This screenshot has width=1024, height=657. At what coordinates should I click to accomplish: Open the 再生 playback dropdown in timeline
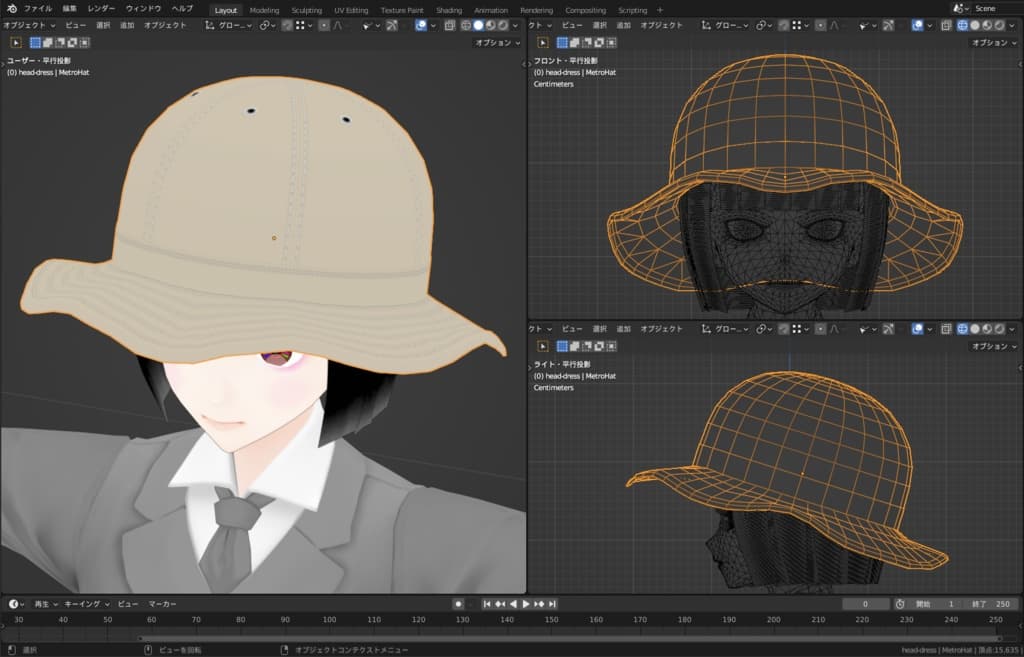coord(45,604)
